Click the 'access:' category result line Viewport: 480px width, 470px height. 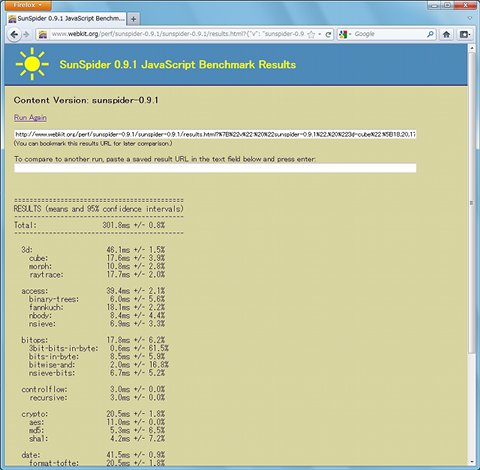(93, 291)
